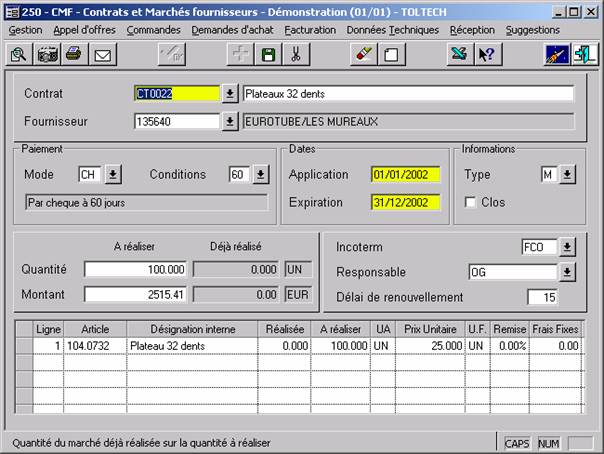
Task: Click the Prix Unitaire column header
Action: click(430, 329)
